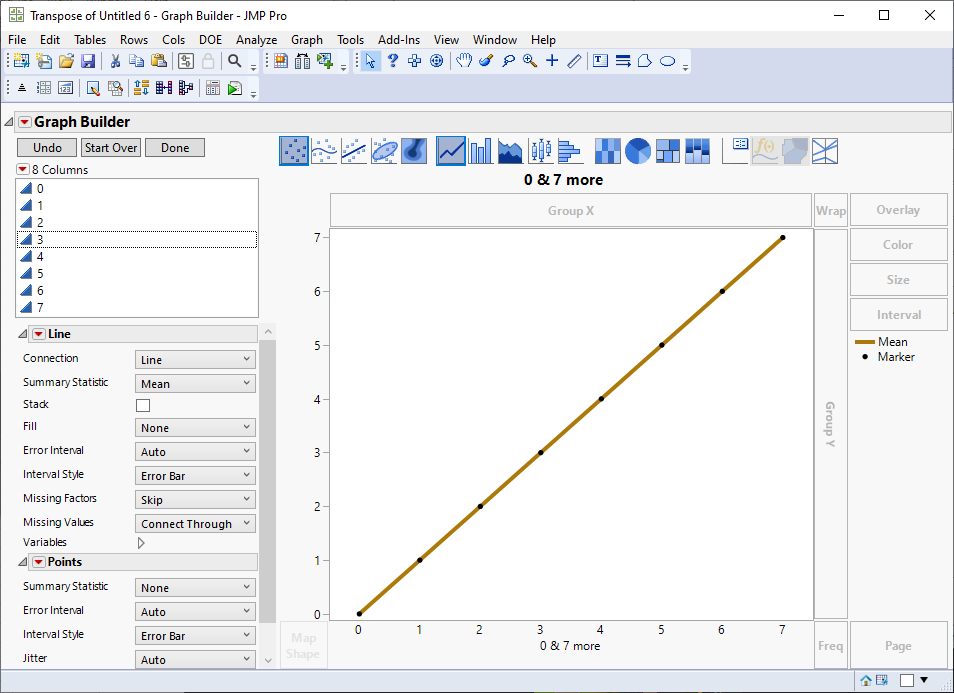Click the Done button
The width and height of the screenshot is (954, 693).
coord(174,147)
